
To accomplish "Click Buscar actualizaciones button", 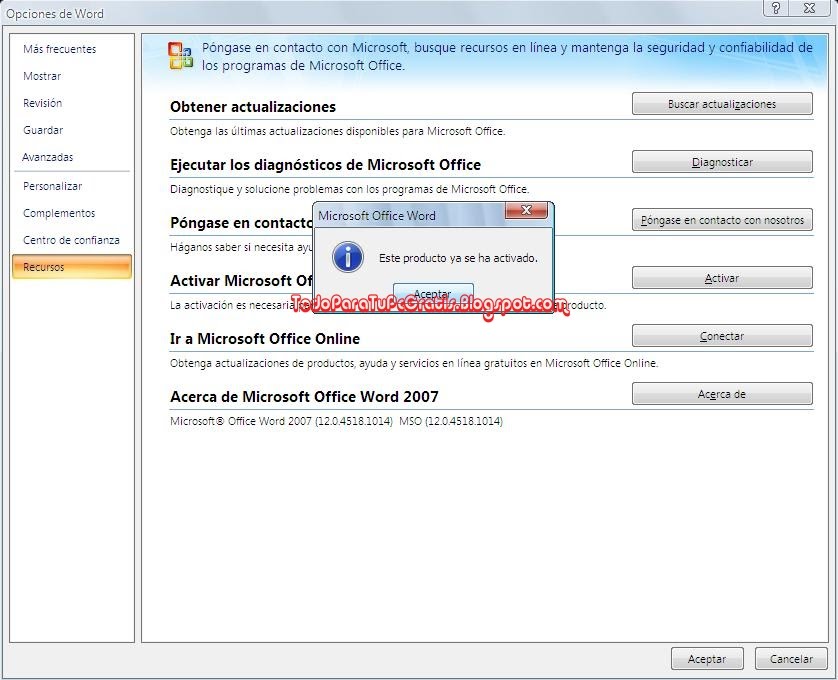I will pos(722,104).
